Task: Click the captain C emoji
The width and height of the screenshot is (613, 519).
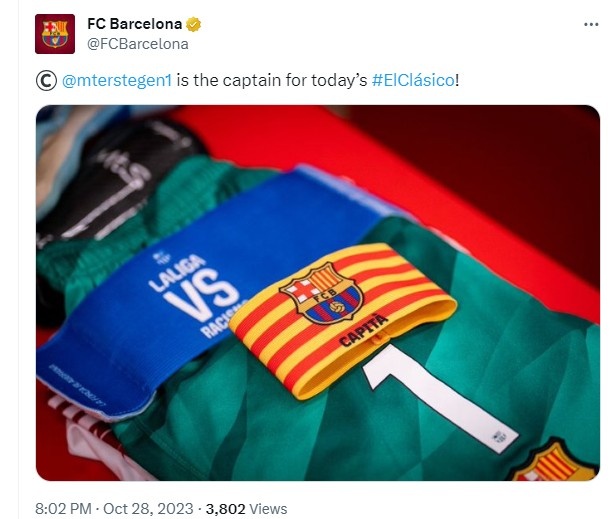Action: [x=46, y=80]
